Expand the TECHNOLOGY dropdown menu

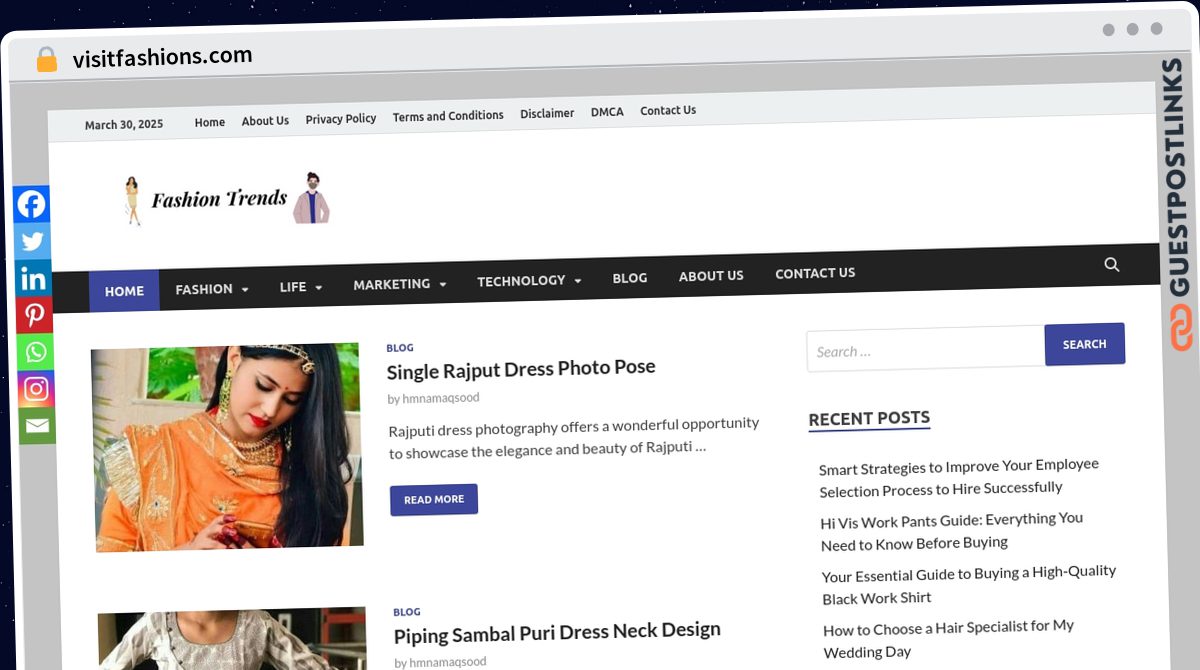coord(529,281)
